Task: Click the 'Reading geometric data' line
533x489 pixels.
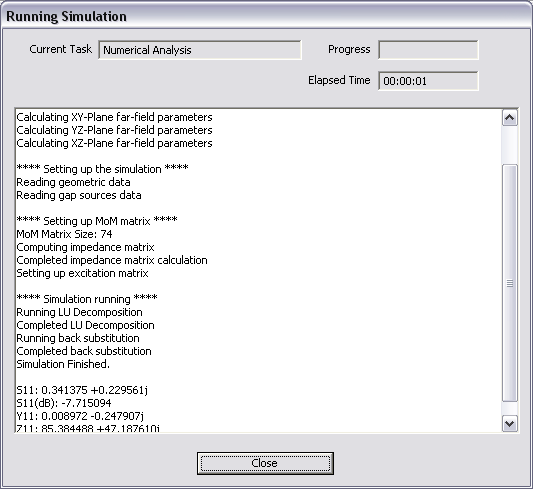Action: coord(73,182)
